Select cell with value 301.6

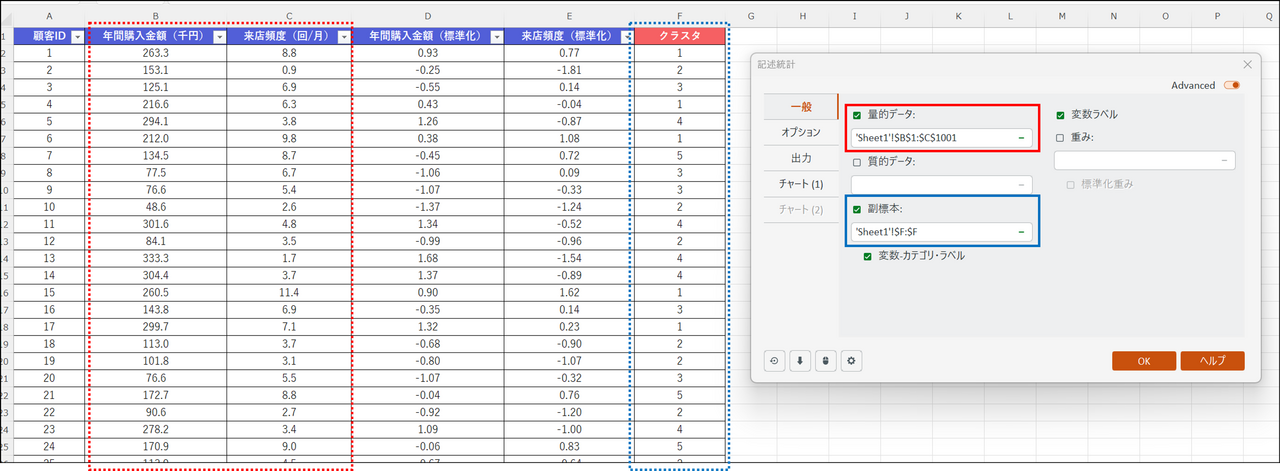click(156, 224)
